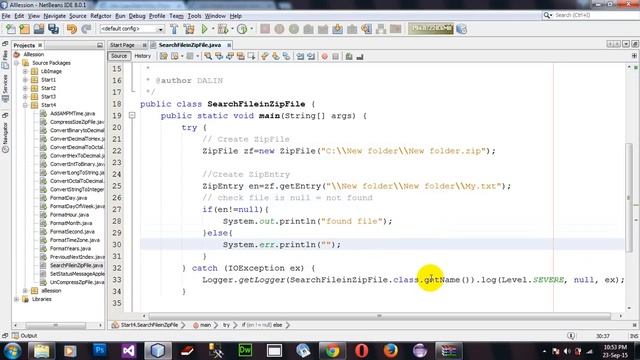Click the Shift Line Right icon

[311, 56]
